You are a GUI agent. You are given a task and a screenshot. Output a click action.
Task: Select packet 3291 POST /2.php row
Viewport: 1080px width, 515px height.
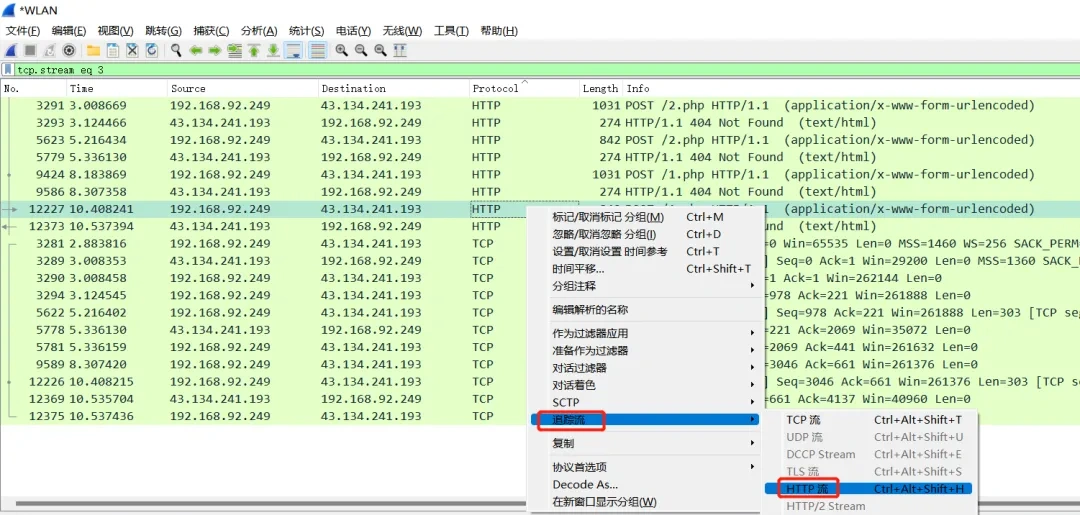tap(540, 105)
